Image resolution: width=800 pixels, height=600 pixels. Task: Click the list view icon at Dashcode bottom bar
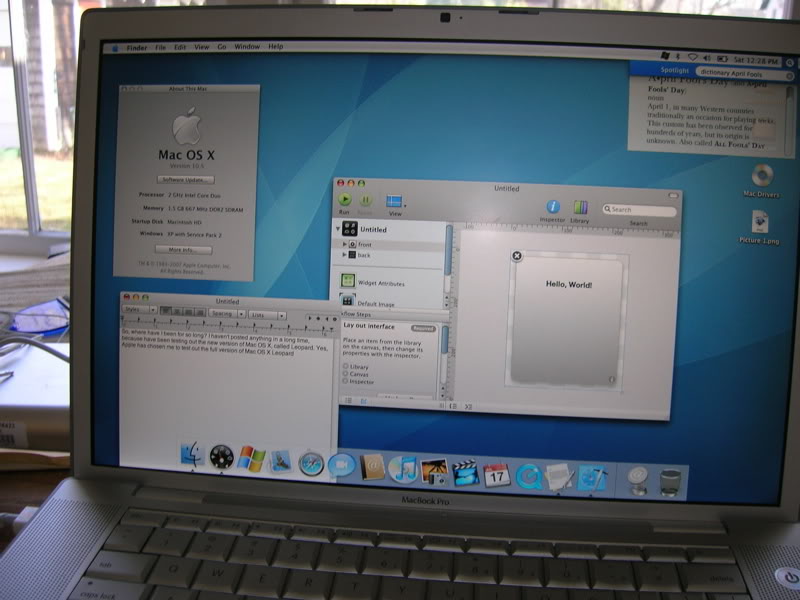coord(349,401)
